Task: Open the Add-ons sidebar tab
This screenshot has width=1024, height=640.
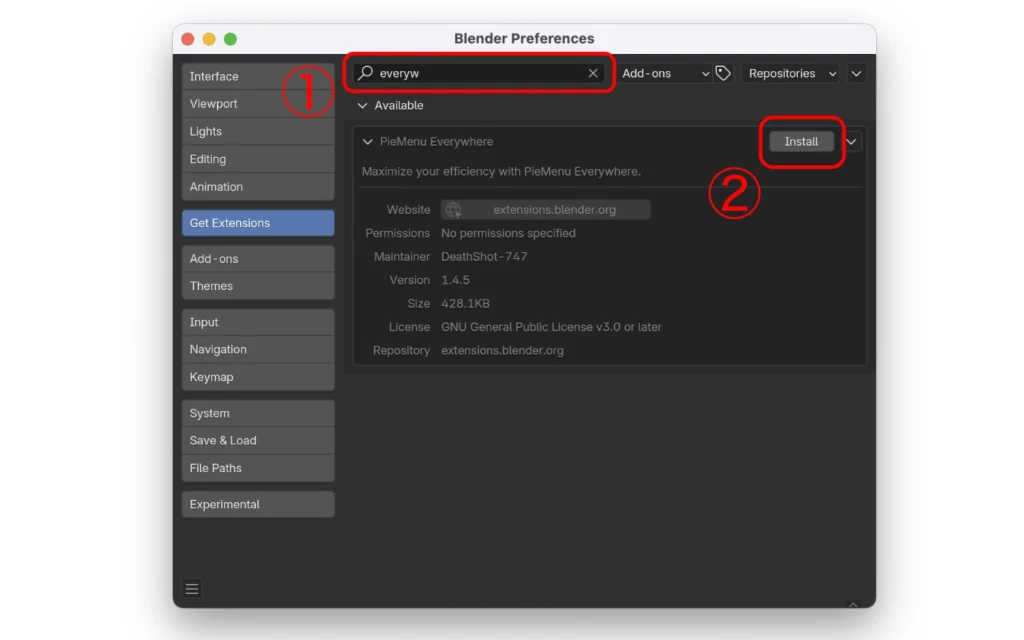Action: (x=258, y=259)
